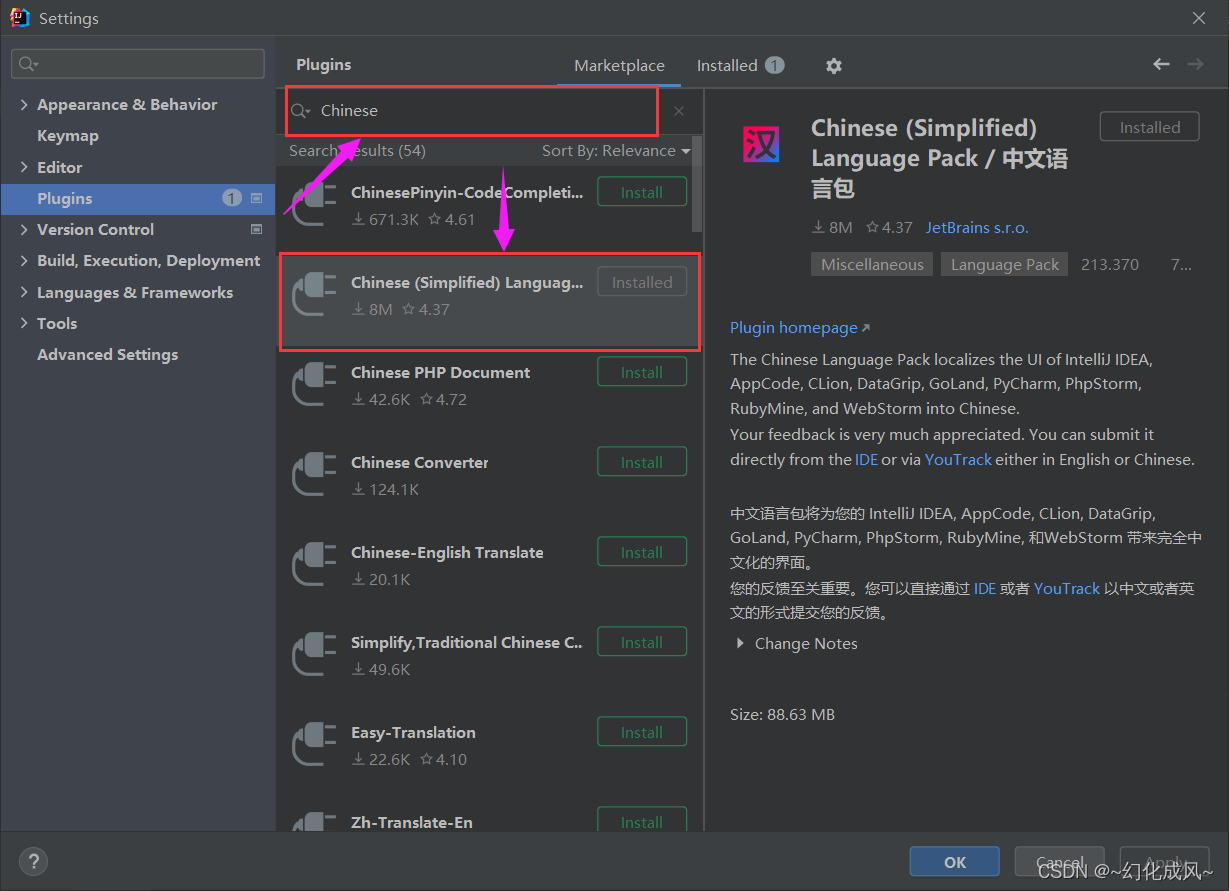1229x891 pixels.
Task: Install the Chinese Converter plugin
Action: click(642, 462)
